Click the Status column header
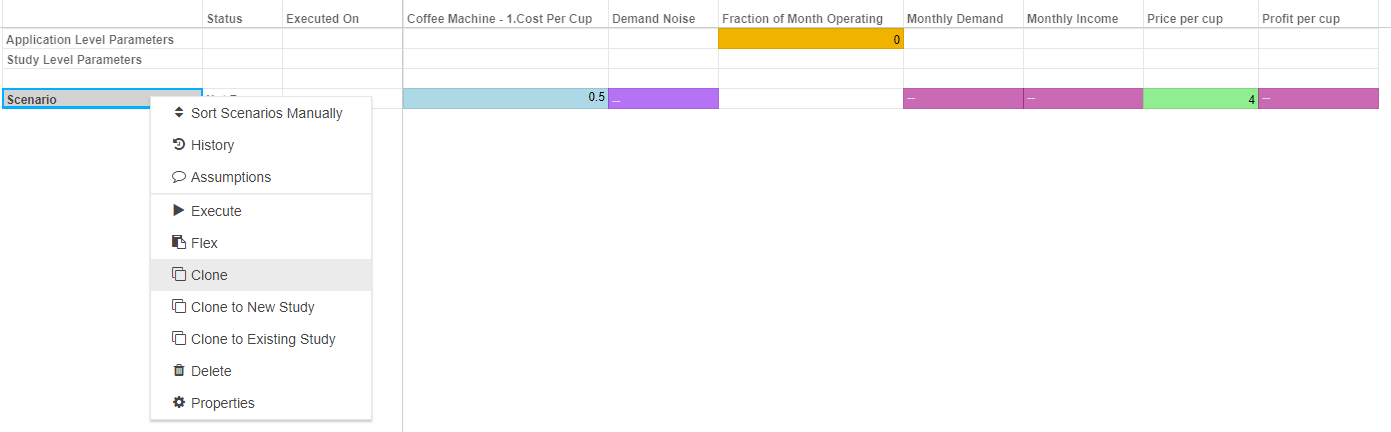1391x432 pixels. pyautogui.click(x=225, y=19)
